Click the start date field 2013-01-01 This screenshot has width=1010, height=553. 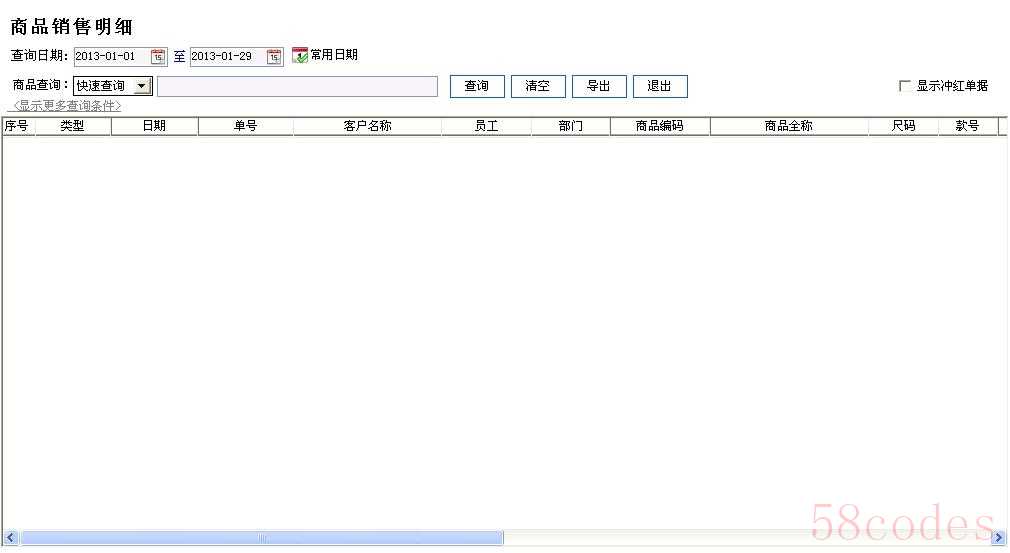[110, 57]
